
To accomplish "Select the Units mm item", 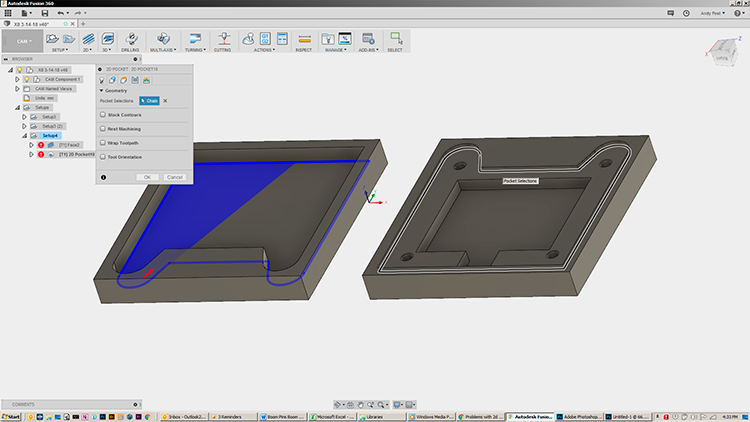I will pos(44,98).
